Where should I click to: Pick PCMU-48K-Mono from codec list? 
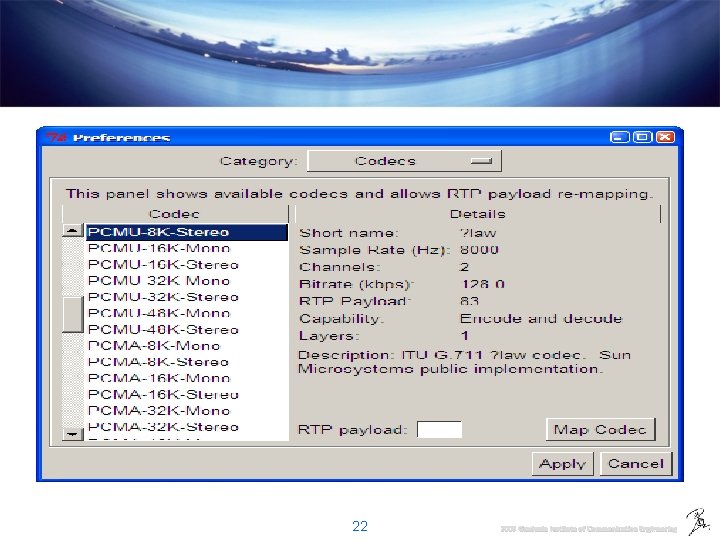pyautogui.click(x=187, y=314)
